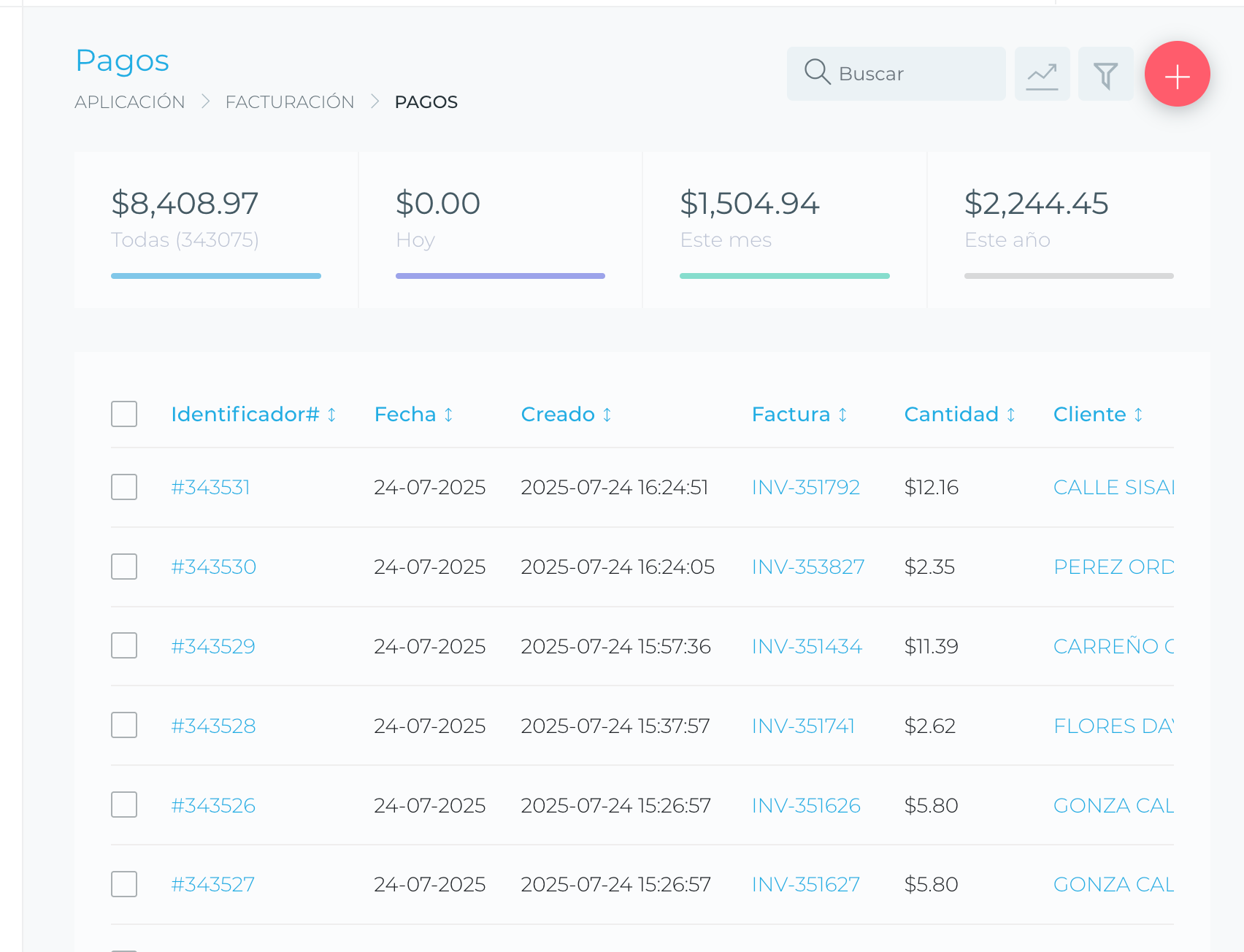This screenshot has width=1244, height=952.
Task: Sort the Cliente column
Action: click(x=1138, y=415)
